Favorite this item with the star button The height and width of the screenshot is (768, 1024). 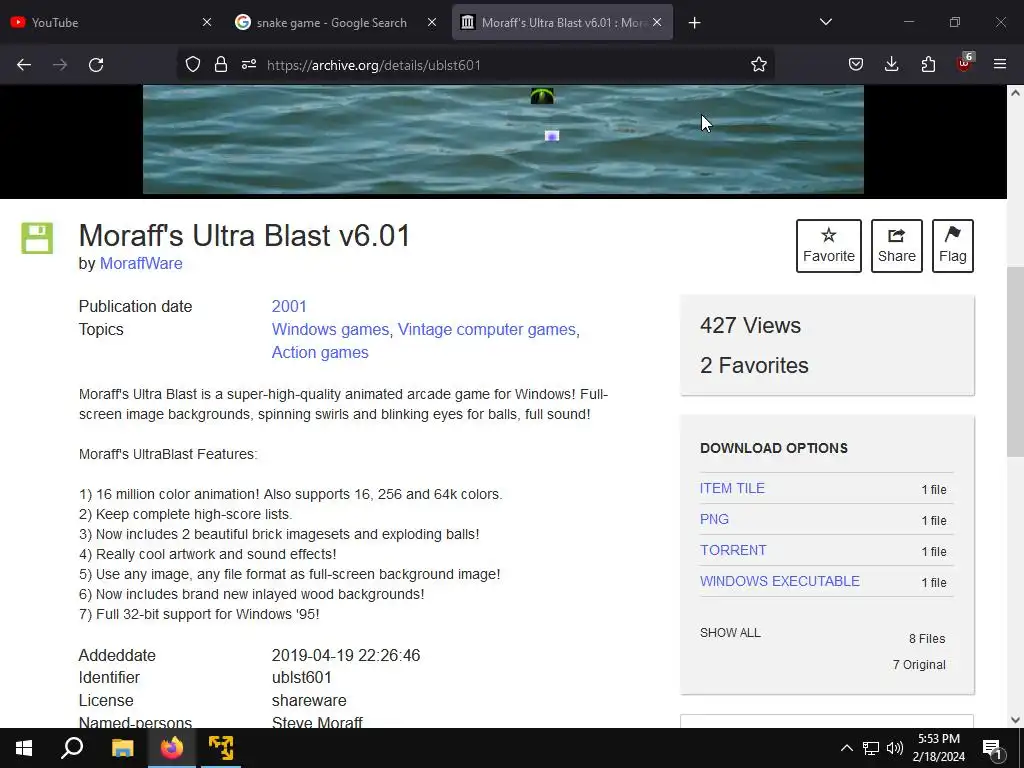click(829, 246)
